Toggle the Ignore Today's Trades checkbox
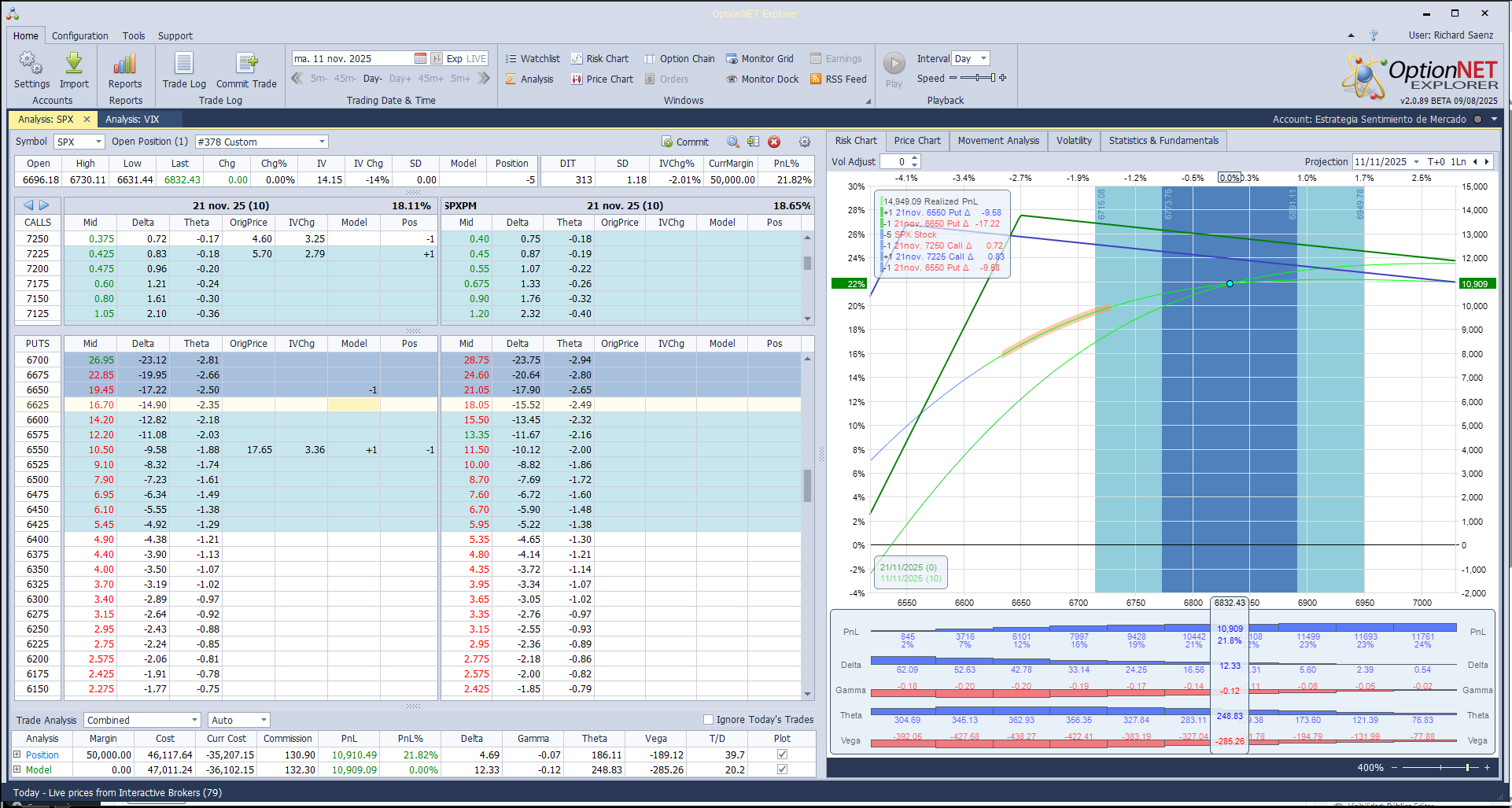This screenshot has height=808, width=1512. 708,719
